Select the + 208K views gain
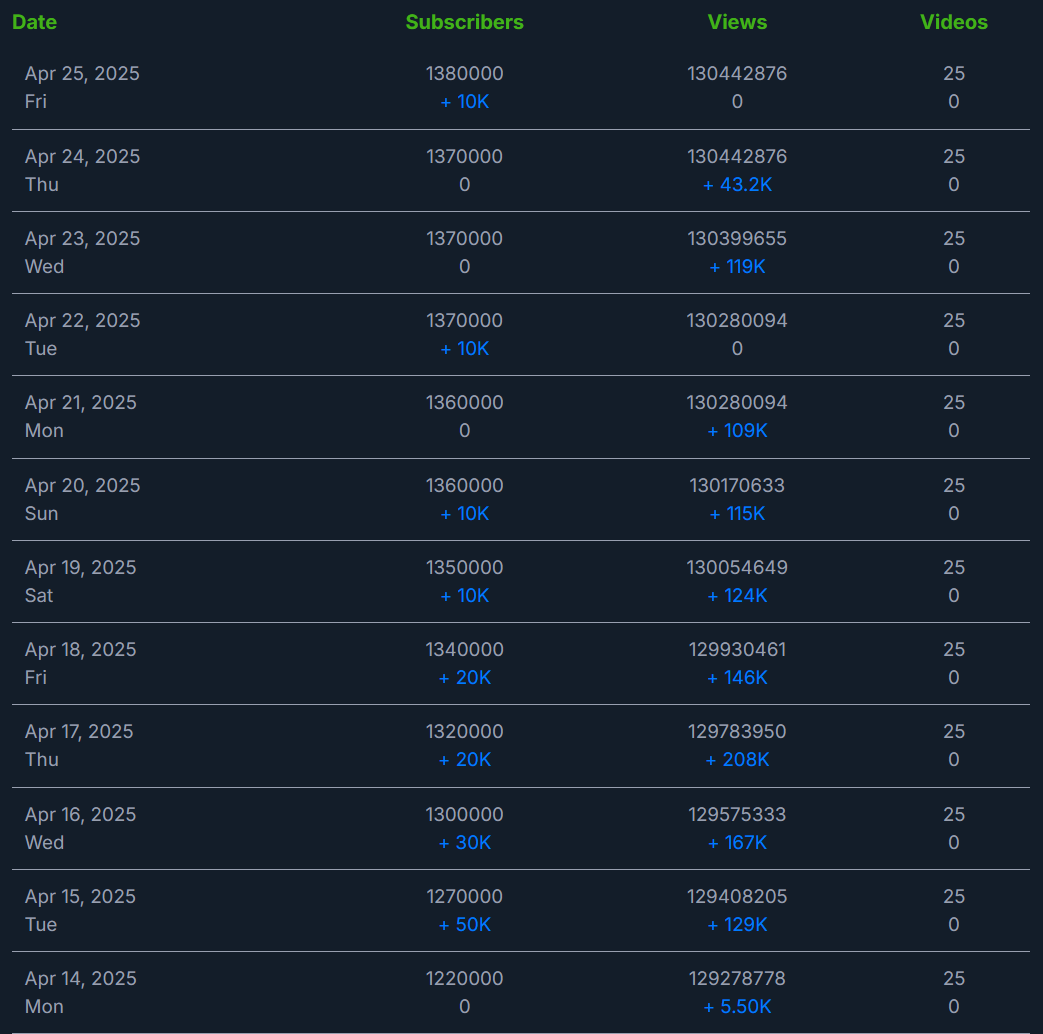 pos(737,760)
